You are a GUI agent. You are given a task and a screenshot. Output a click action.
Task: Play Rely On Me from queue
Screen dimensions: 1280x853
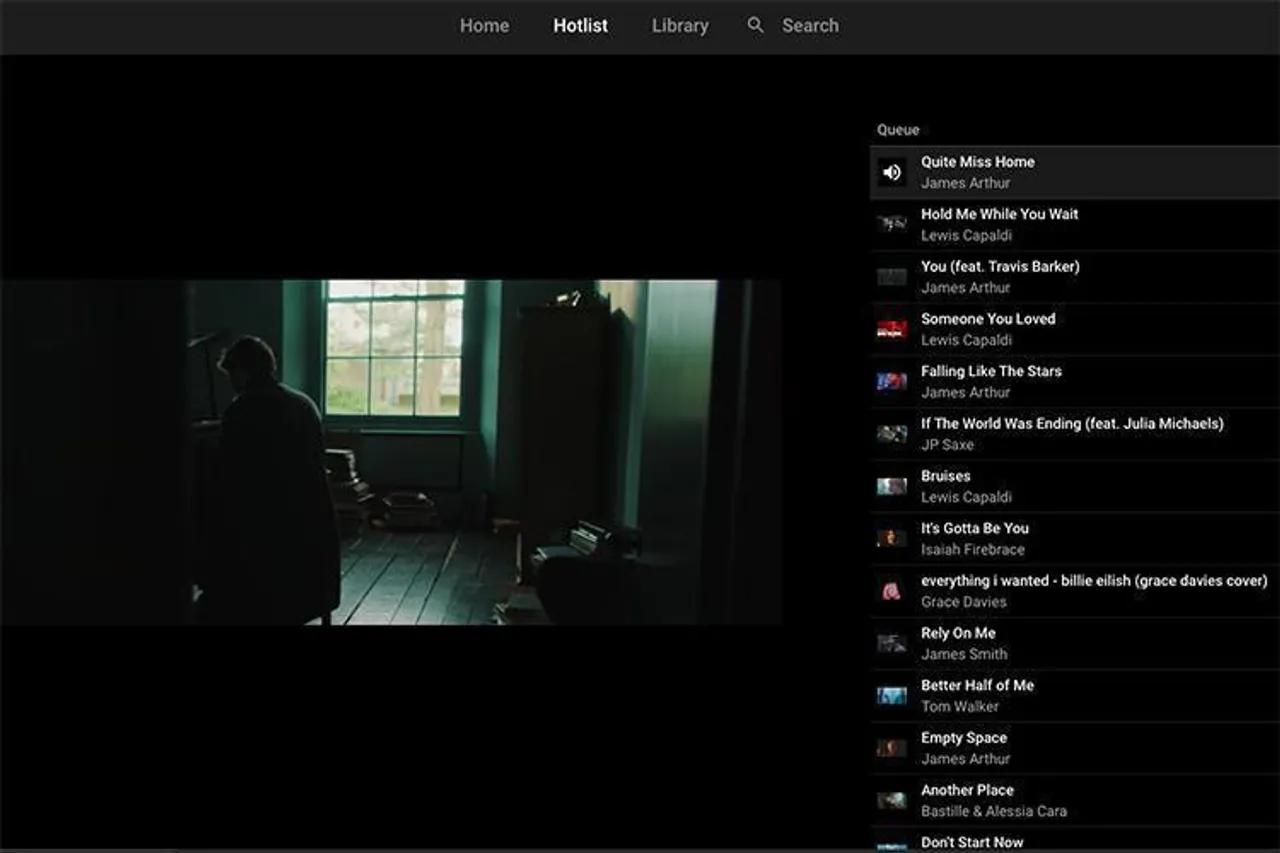coord(958,633)
